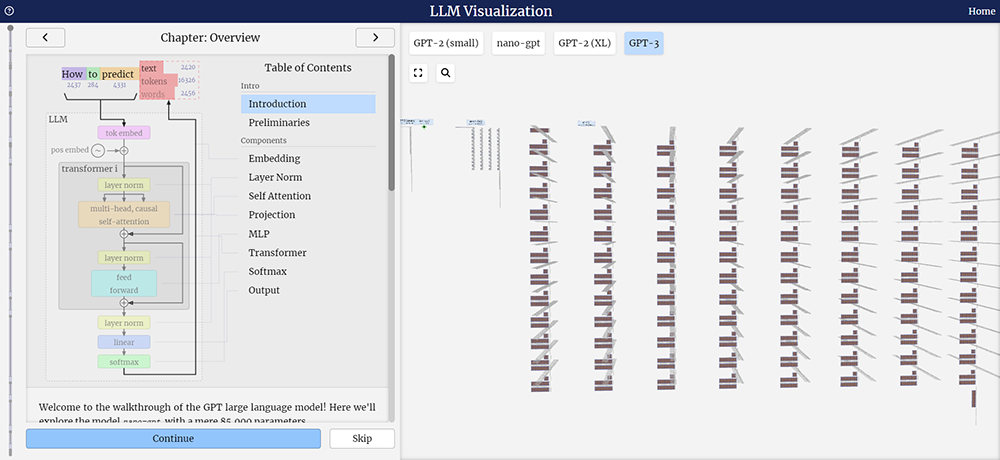Jump to the Embedding section
This screenshot has height=460, width=1000.
(x=274, y=158)
